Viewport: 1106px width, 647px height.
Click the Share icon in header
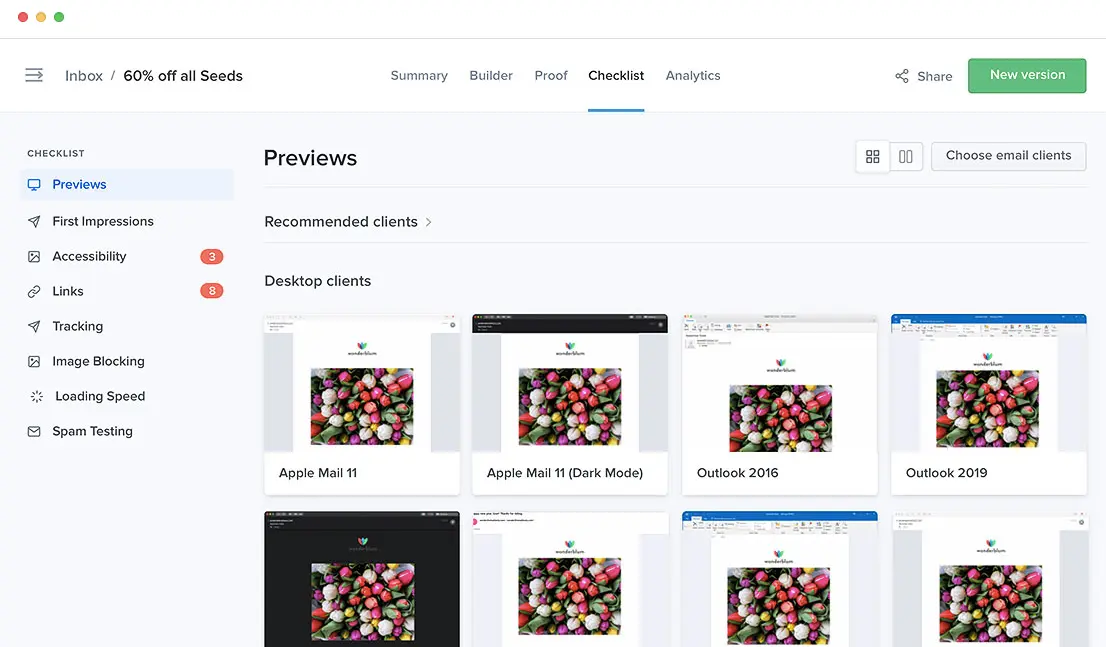coord(902,76)
